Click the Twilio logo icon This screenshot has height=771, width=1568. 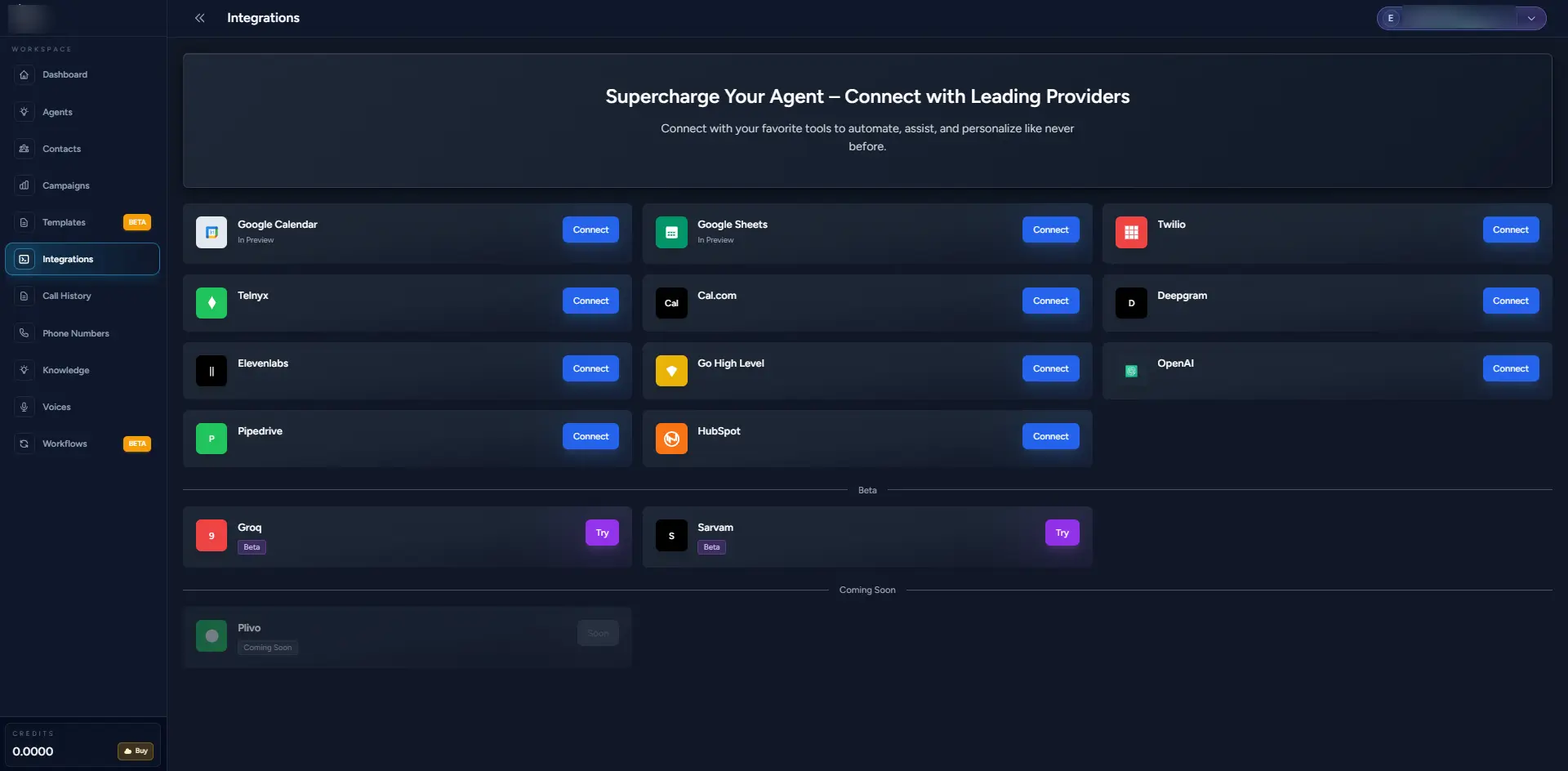1130,232
